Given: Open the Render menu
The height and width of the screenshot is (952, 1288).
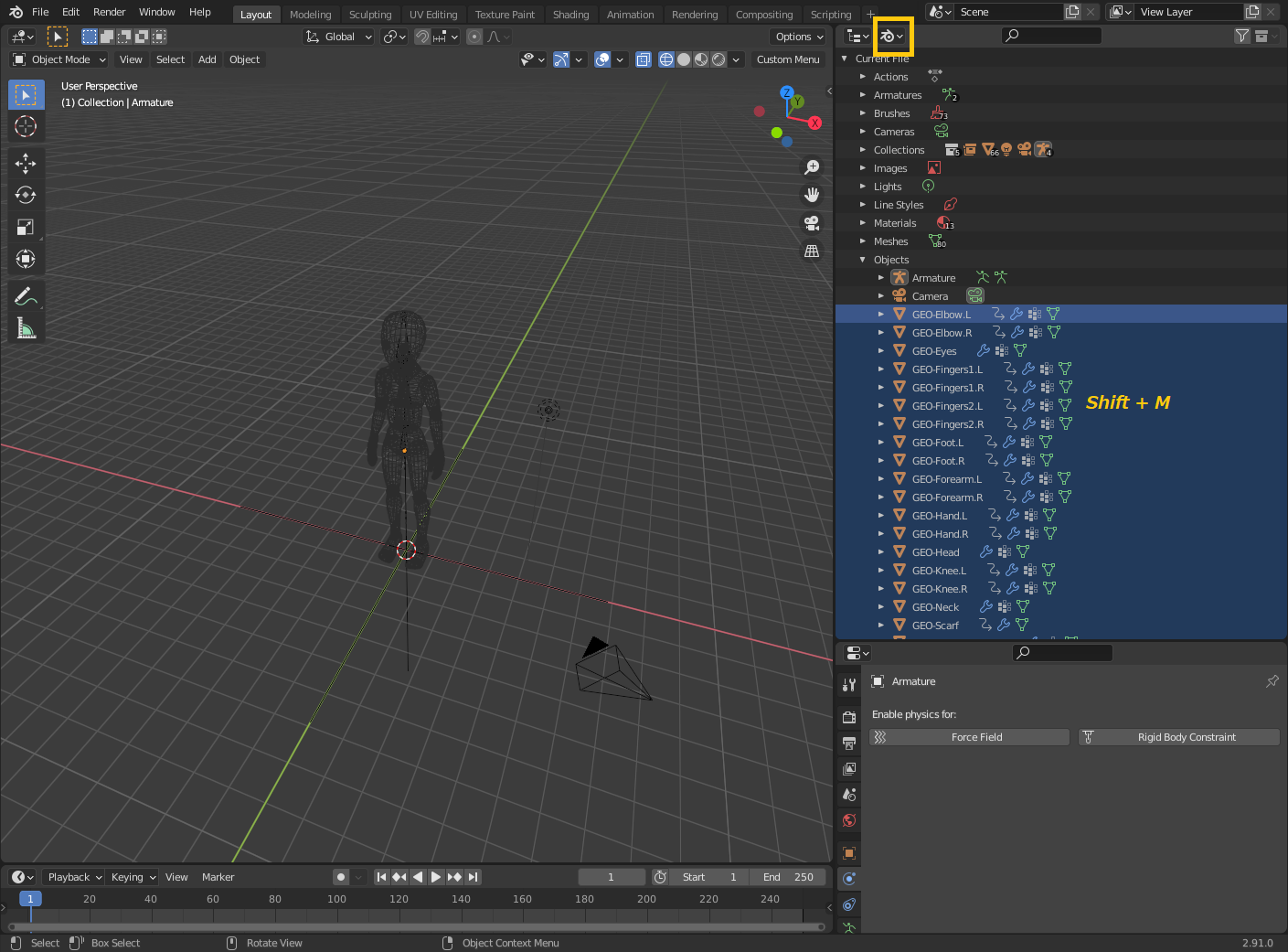Looking at the screenshot, I should pyautogui.click(x=109, y=12).
